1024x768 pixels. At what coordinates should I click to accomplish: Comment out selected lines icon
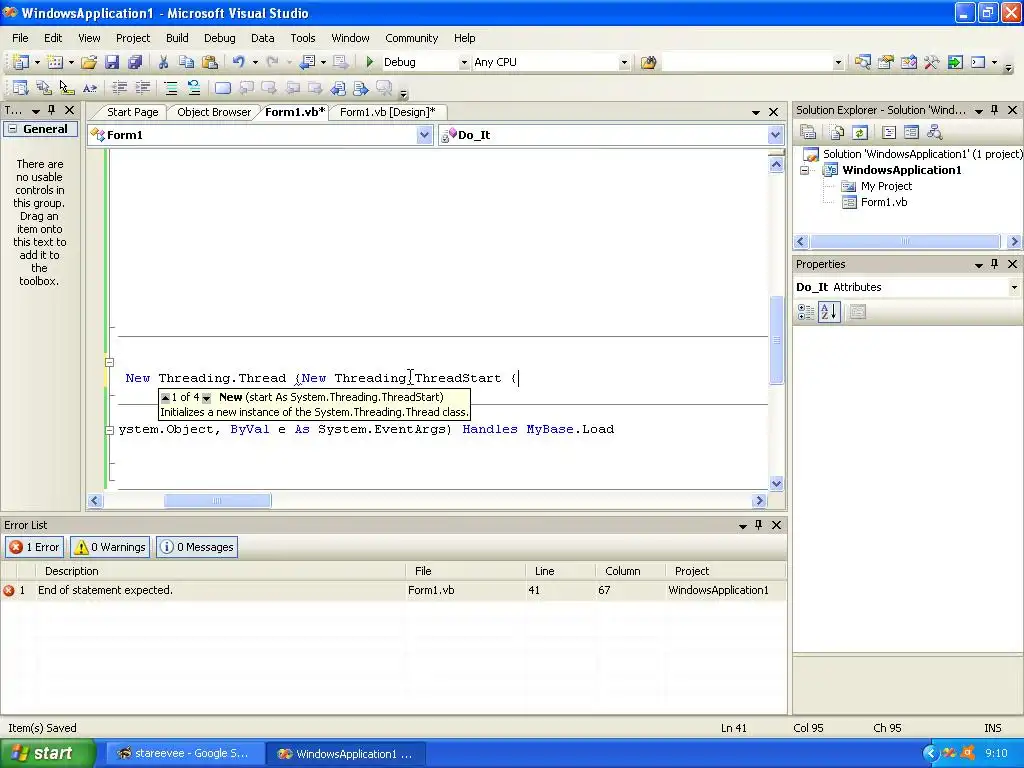tap(170, 88)
